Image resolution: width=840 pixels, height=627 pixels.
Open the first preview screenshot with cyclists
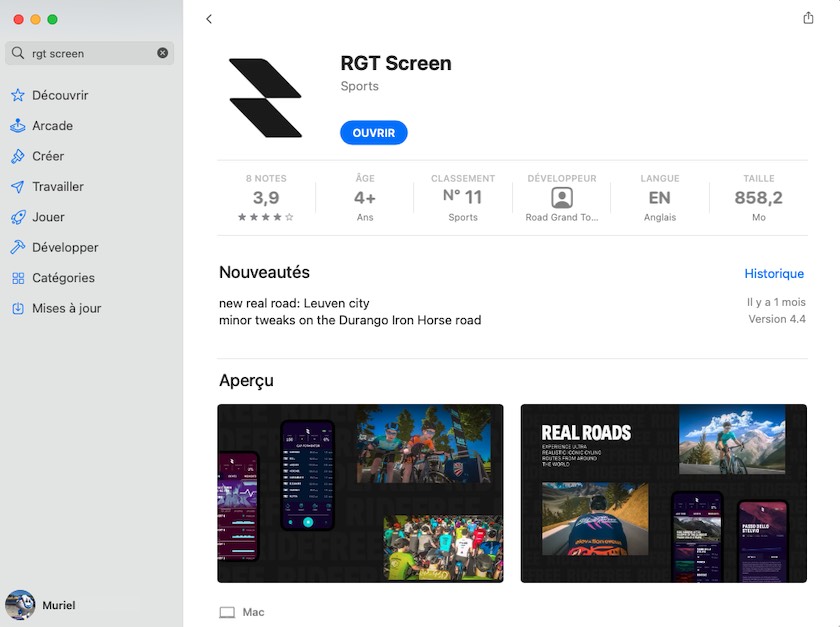click(360, 493)
